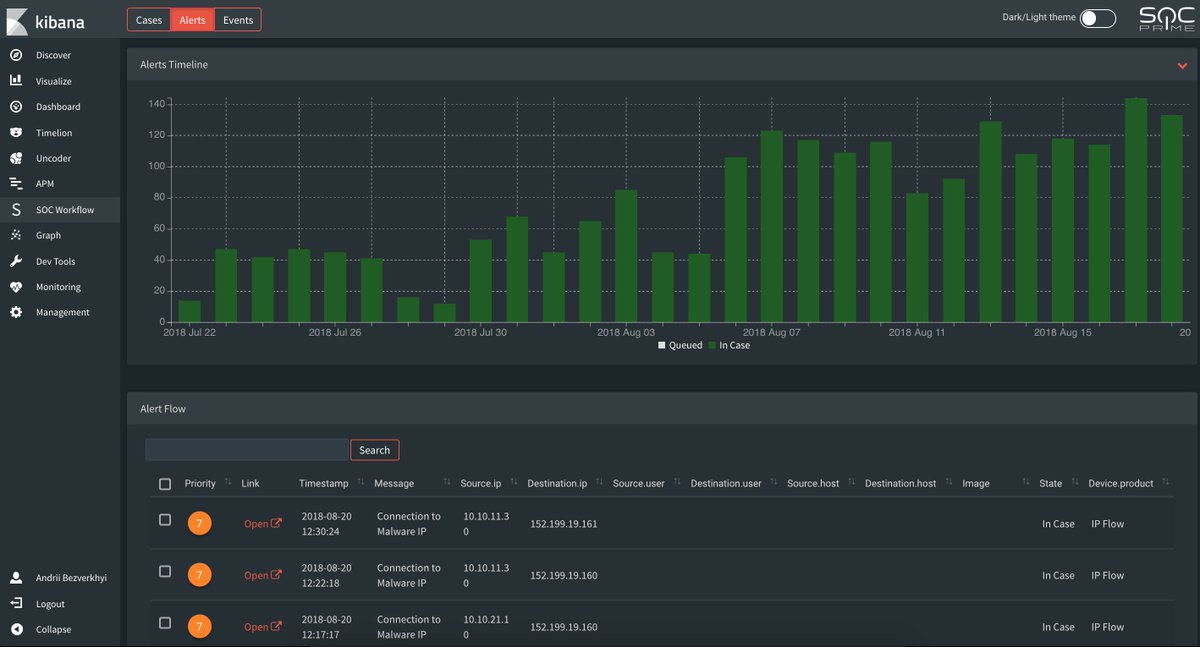This screenshot has height=647, width=1200.
Task: Open the Uncoder sidebar icon
Action: point(16,158)
